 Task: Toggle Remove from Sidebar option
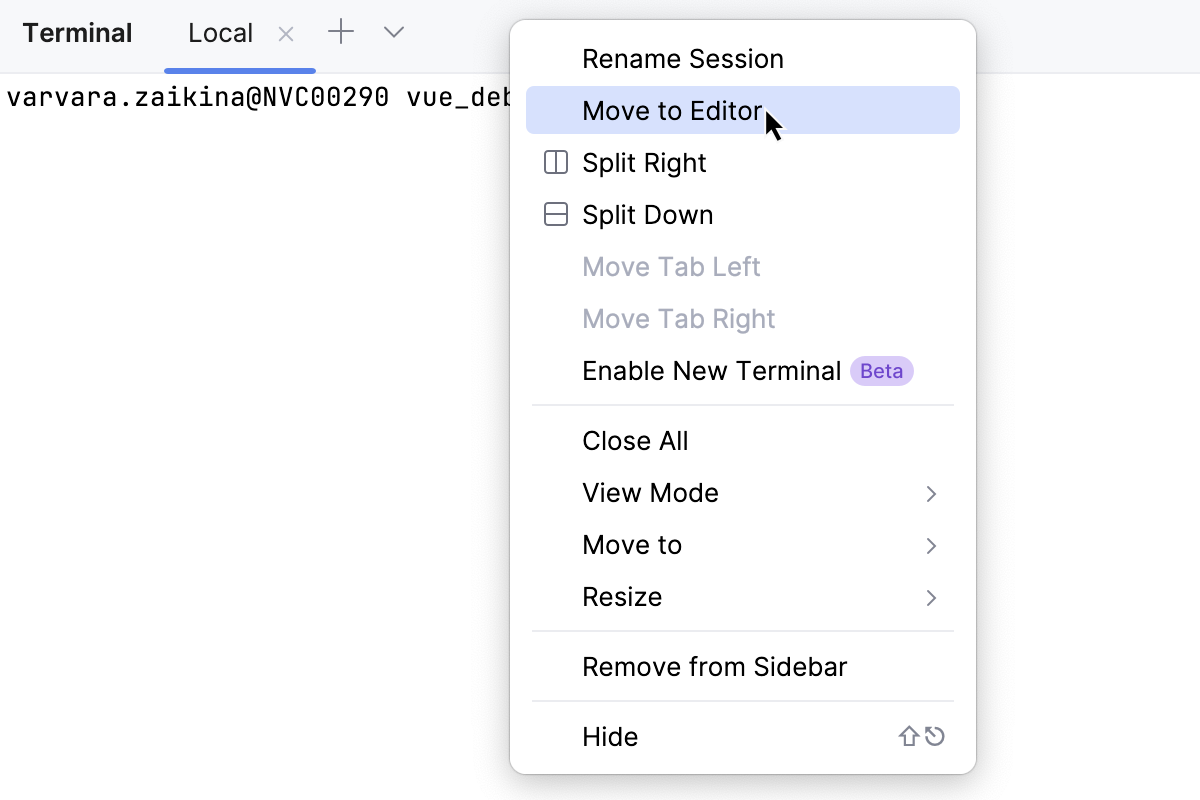click(x=714, y=666)
